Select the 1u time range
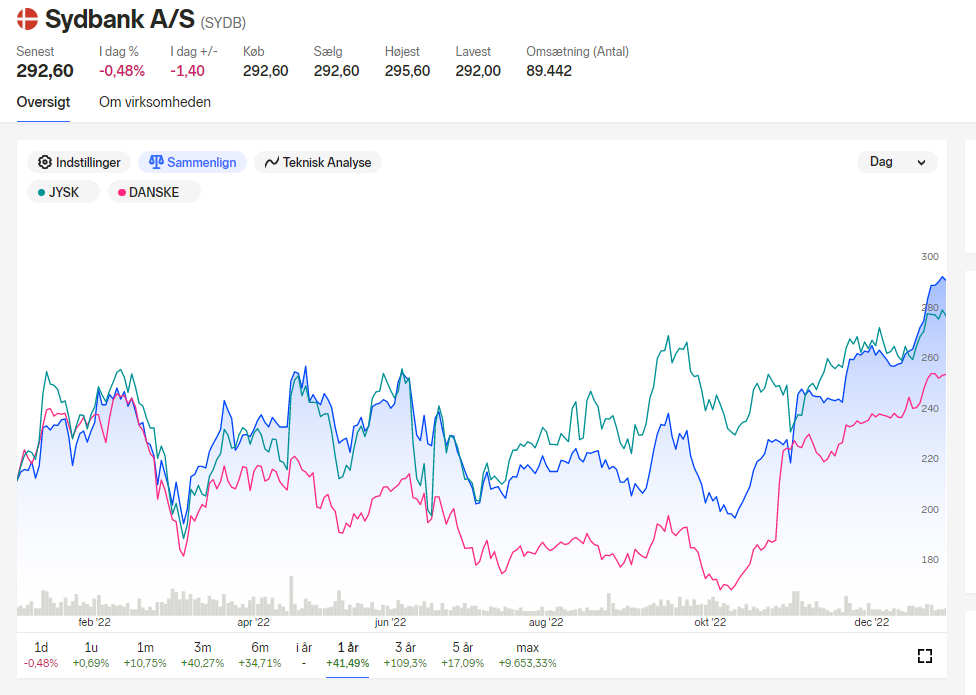Viewport: 976px width, 695px height. [x=91, y=655]
